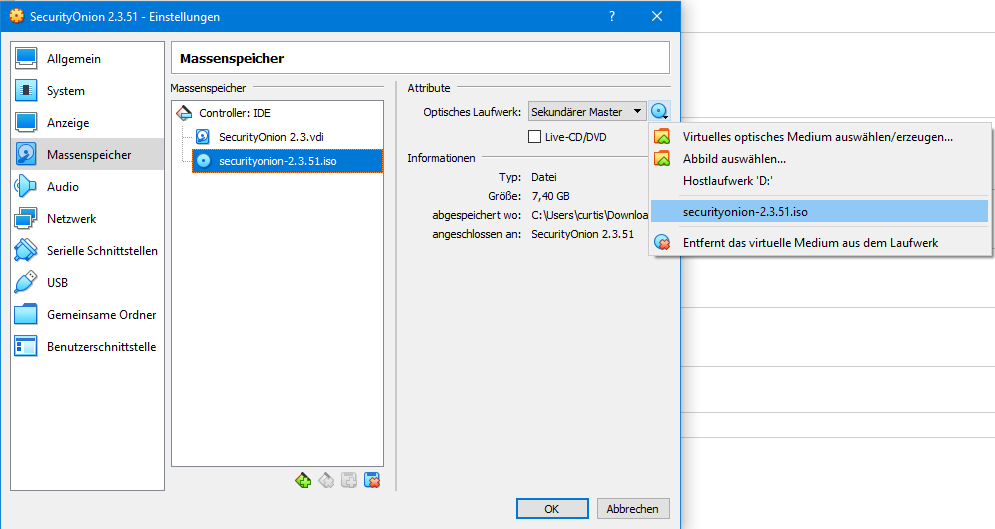This screenshot has width=995, height=529.
Task: Select securityonion-2.3.51.iso in the popup menu
Action: tap(819, 212)
